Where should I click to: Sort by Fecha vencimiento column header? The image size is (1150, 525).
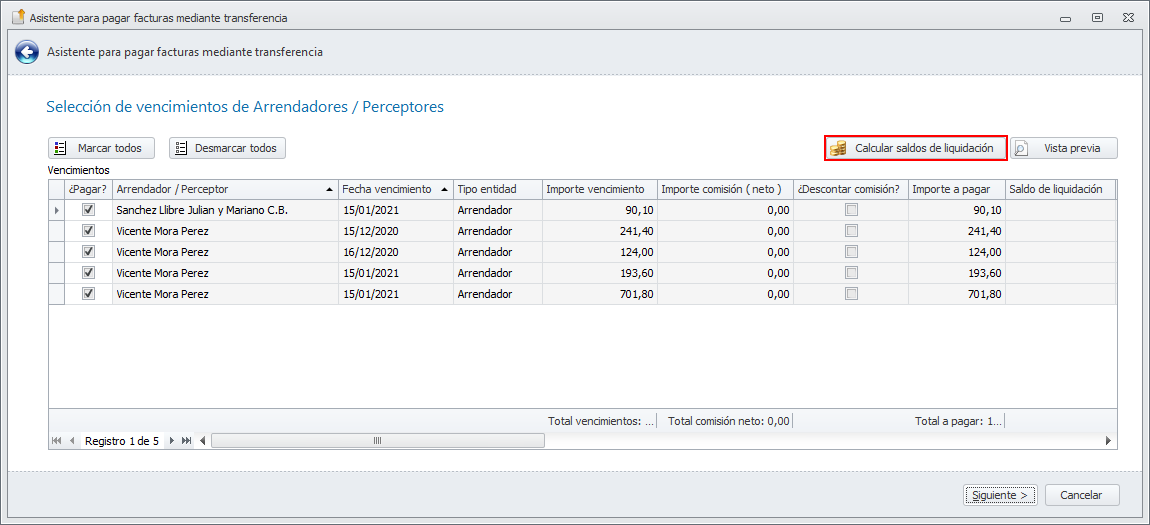coord(388,189)
